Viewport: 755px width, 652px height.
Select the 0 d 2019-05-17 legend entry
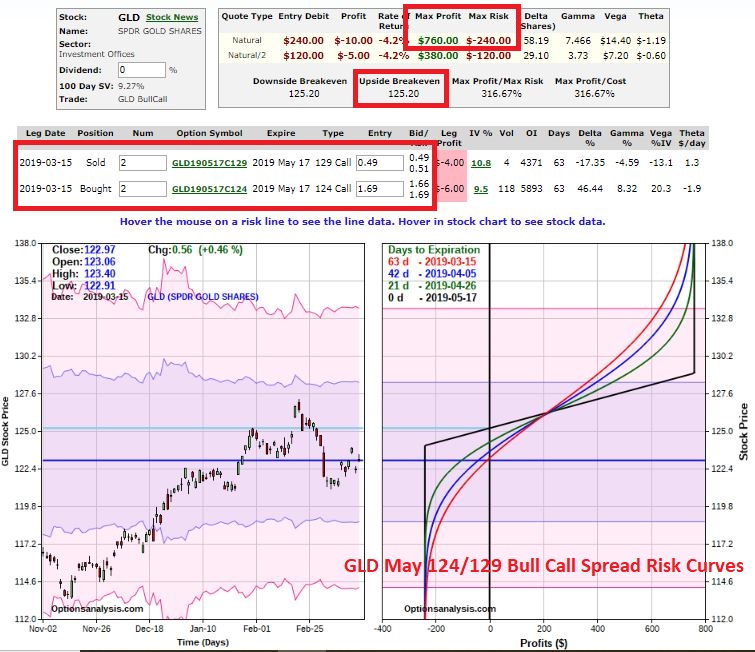tap(432, 298)
